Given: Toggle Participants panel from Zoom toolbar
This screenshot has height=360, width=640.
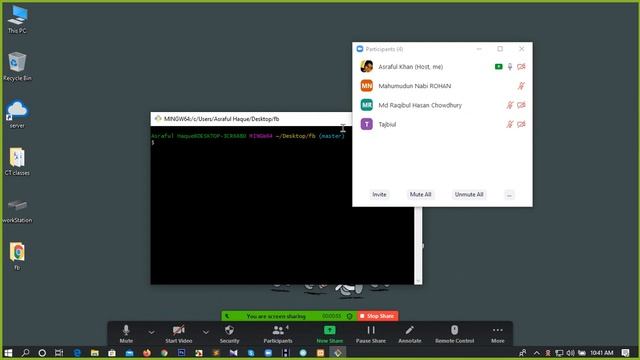Looking at the screenshot, I should point(278,333).
